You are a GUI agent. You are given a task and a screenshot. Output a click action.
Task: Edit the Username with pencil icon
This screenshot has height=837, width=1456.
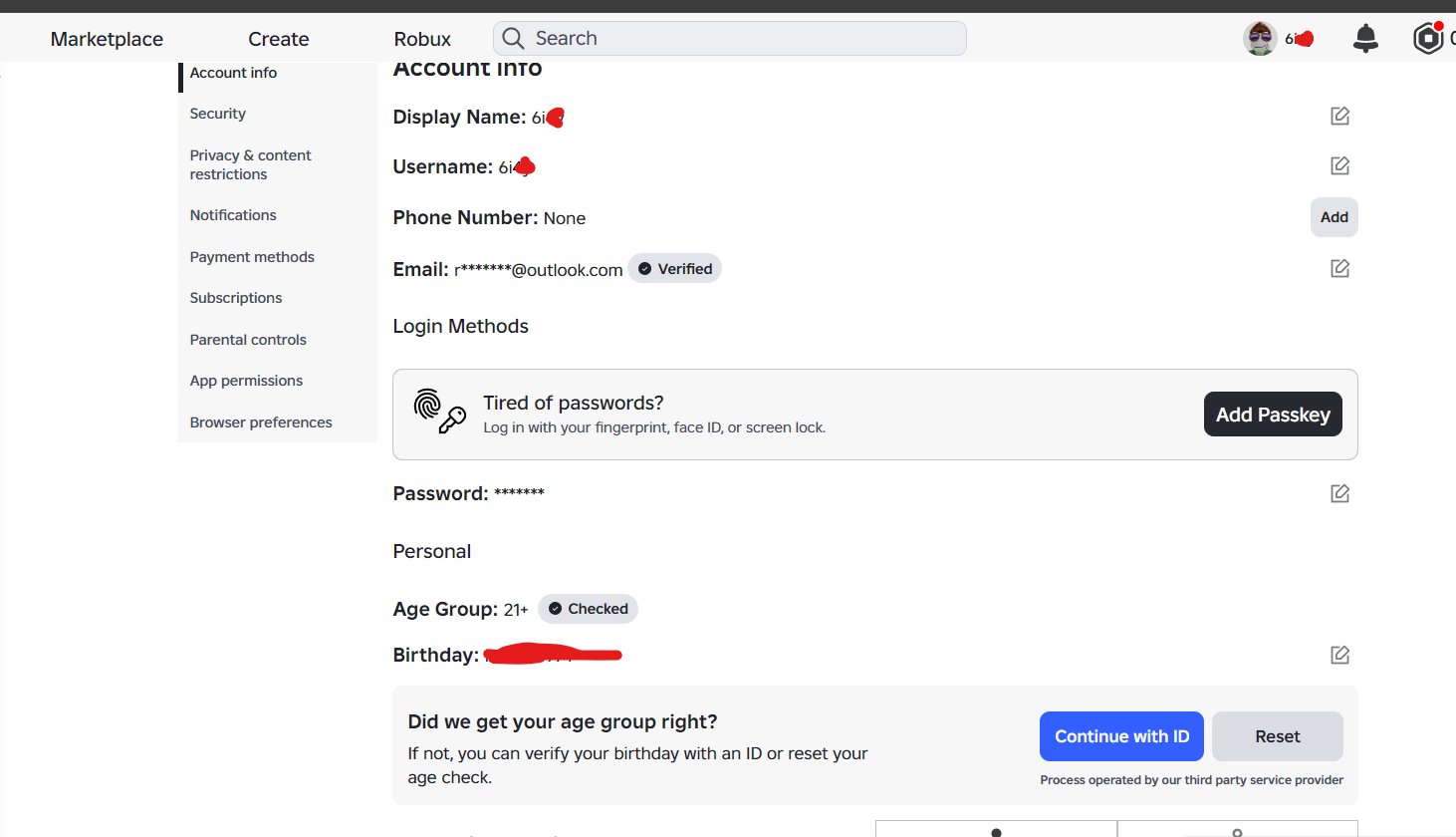(1339, 165)
